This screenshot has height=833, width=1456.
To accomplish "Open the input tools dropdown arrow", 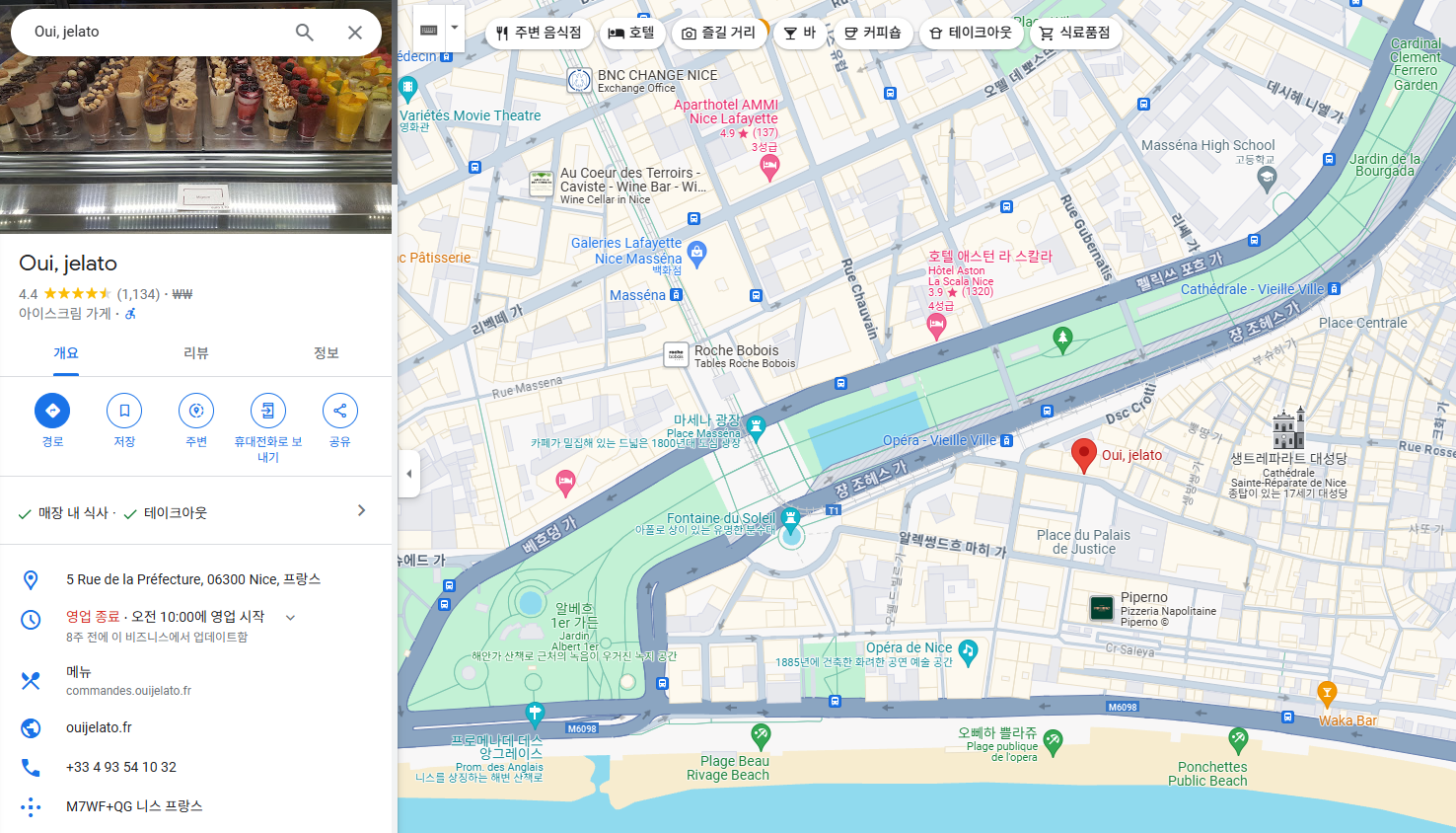I will click(455, 28).
